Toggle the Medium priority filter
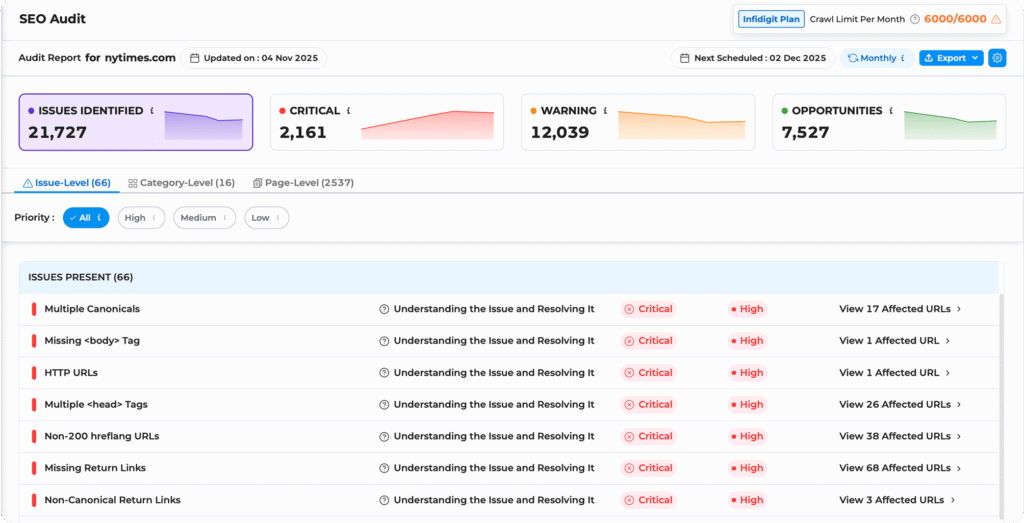The image size is (1024, 523). 203,218
